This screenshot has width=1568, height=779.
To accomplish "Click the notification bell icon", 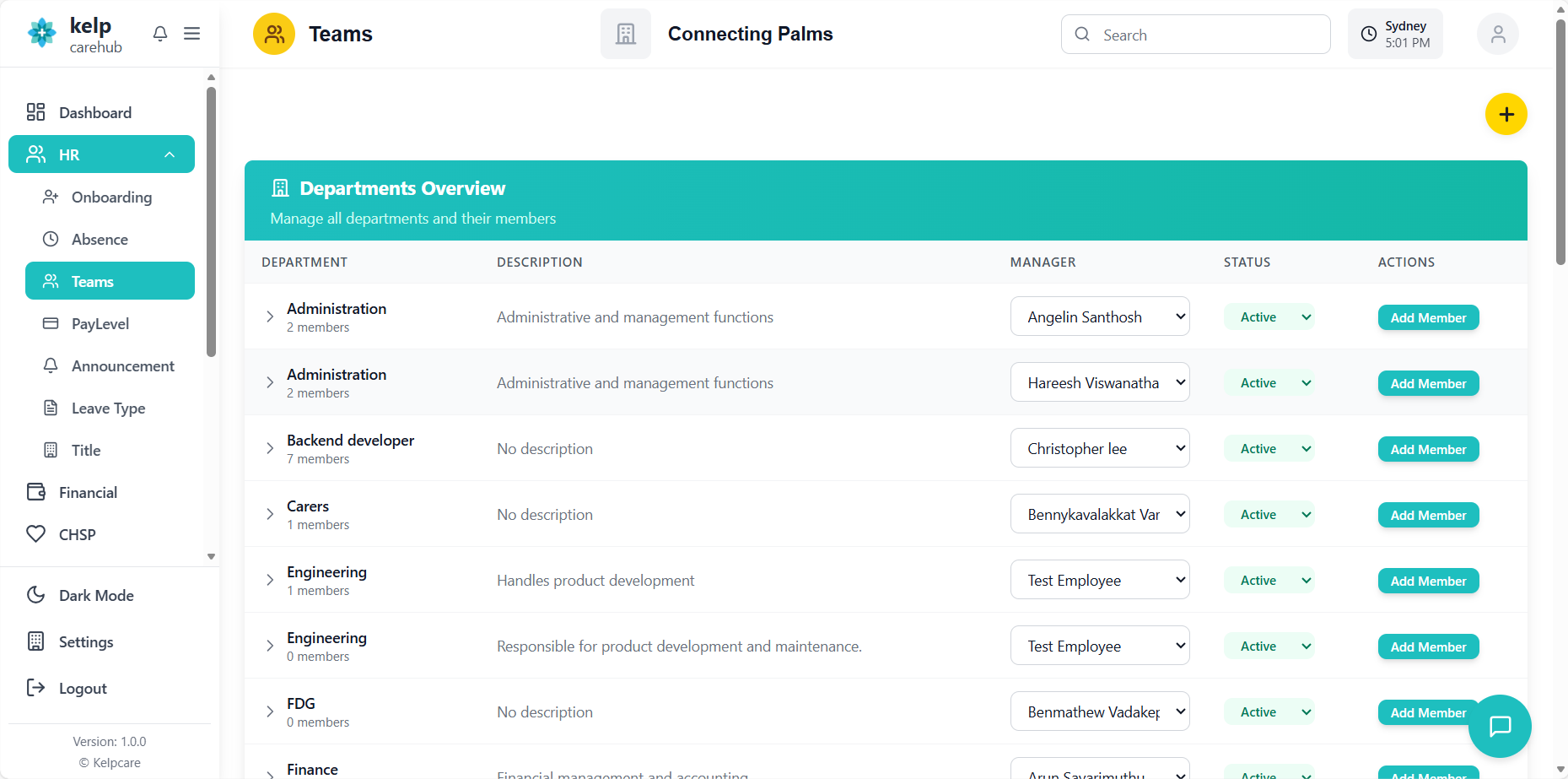I will (x=159, y=34).
